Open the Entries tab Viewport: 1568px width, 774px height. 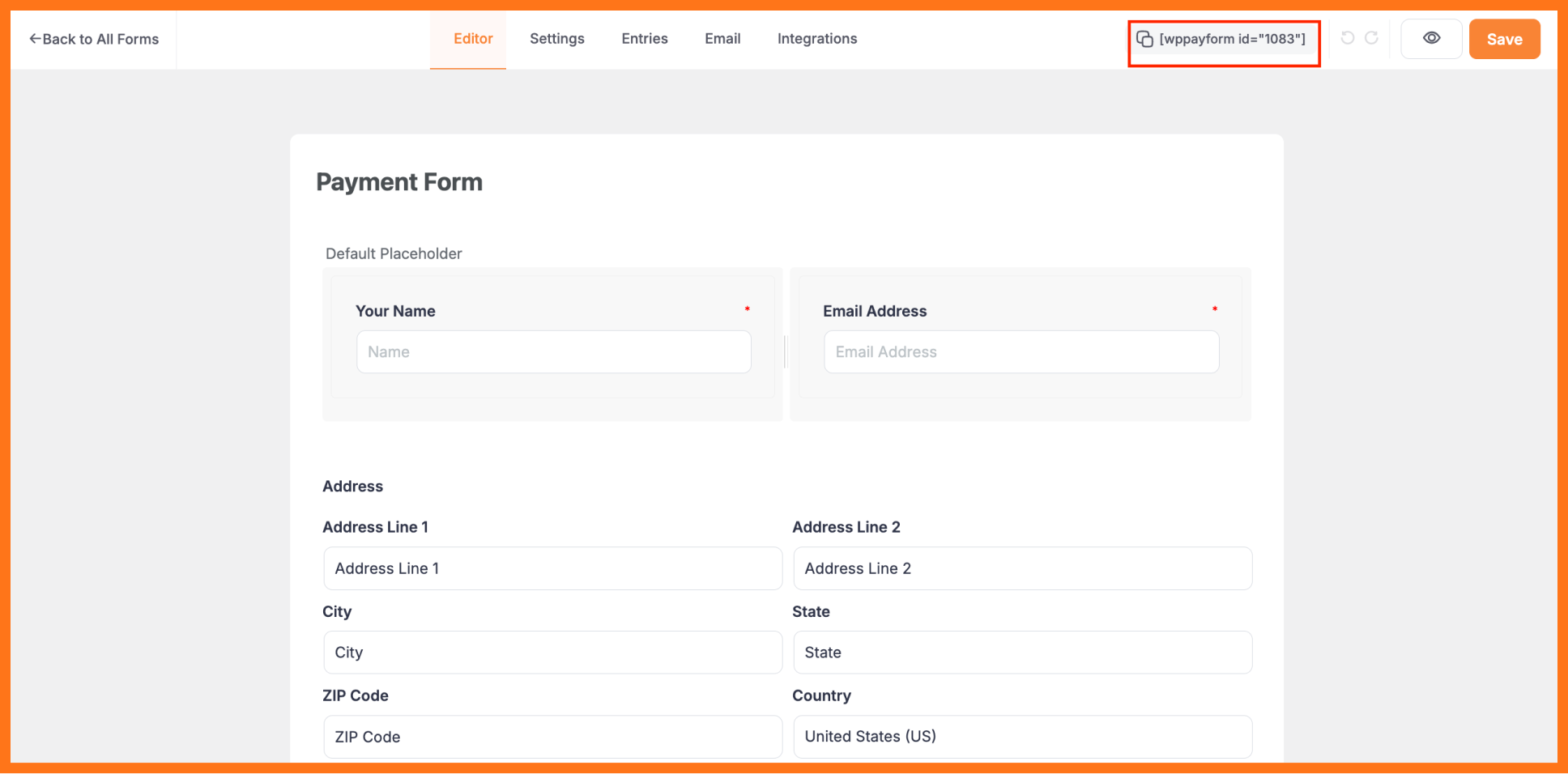[x=644, y=39]
